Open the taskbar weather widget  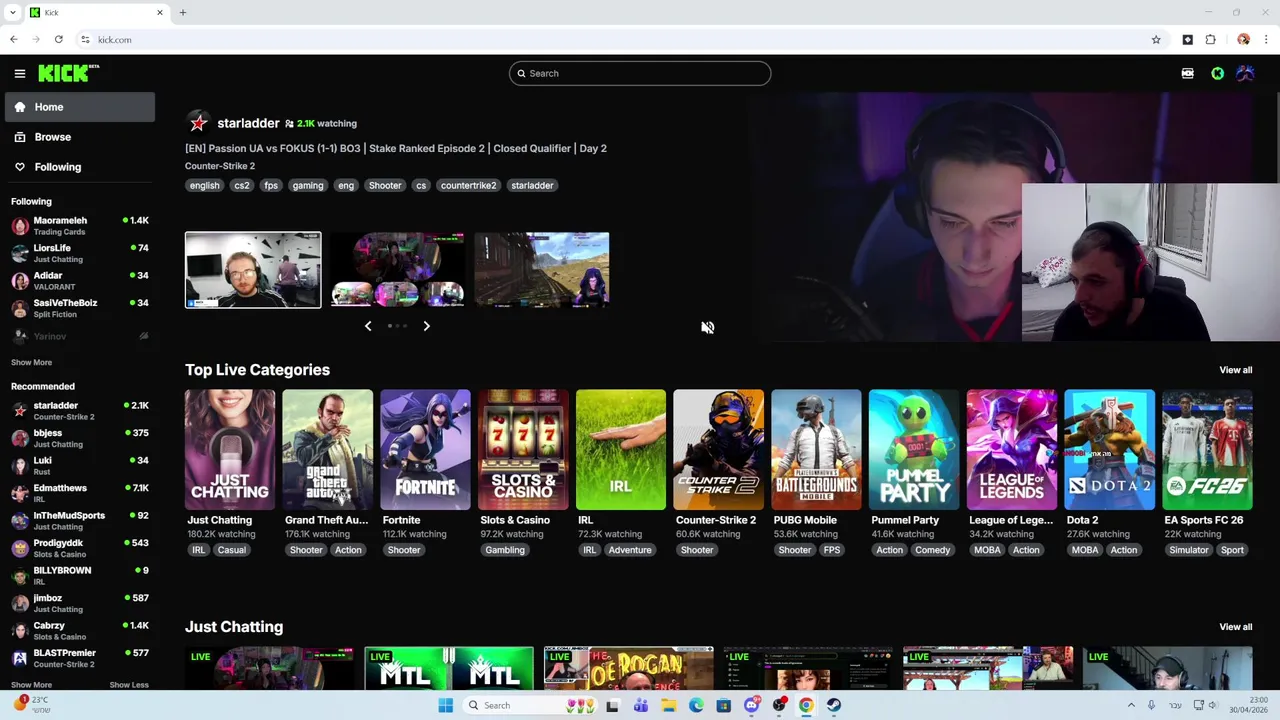(30, 704)
